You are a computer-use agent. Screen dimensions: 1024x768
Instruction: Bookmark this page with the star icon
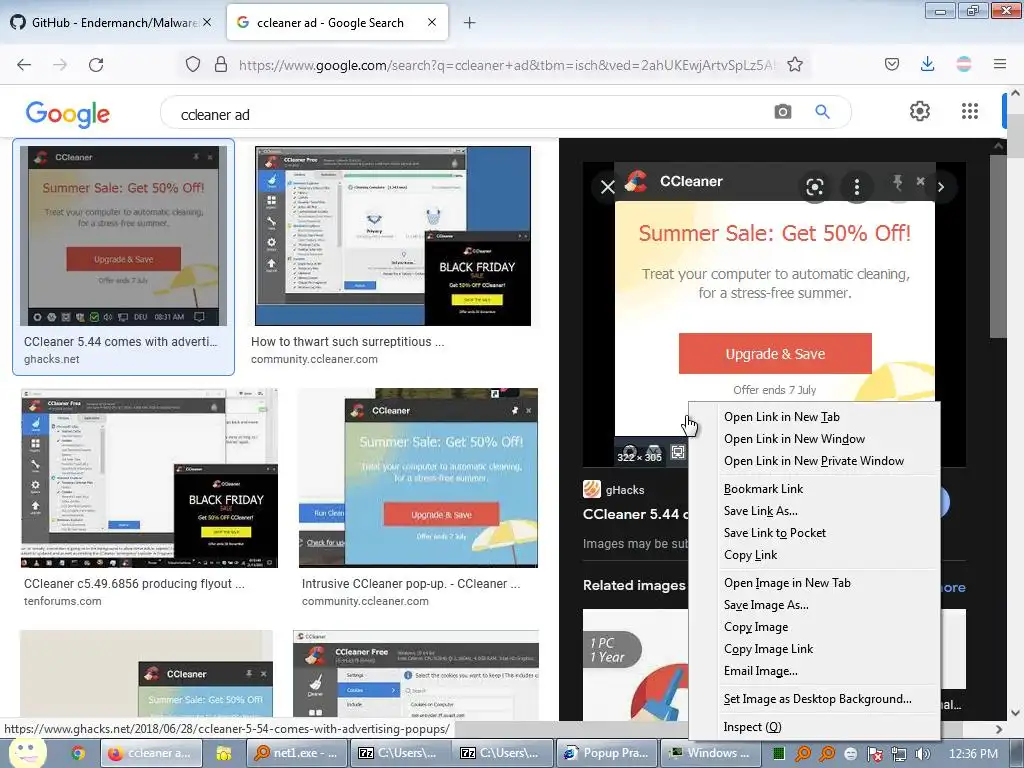coord(795,65)
